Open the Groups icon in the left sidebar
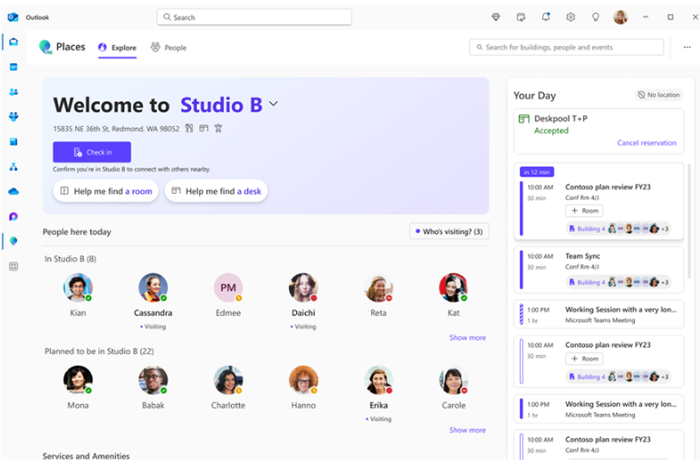The height and width of the screenshot is (460, 700). [13, 117]
